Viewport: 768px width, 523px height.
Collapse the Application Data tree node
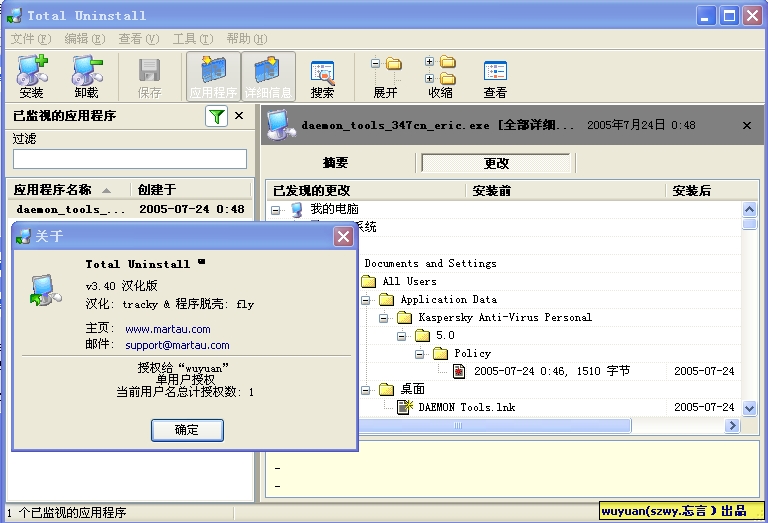point(366,300)
